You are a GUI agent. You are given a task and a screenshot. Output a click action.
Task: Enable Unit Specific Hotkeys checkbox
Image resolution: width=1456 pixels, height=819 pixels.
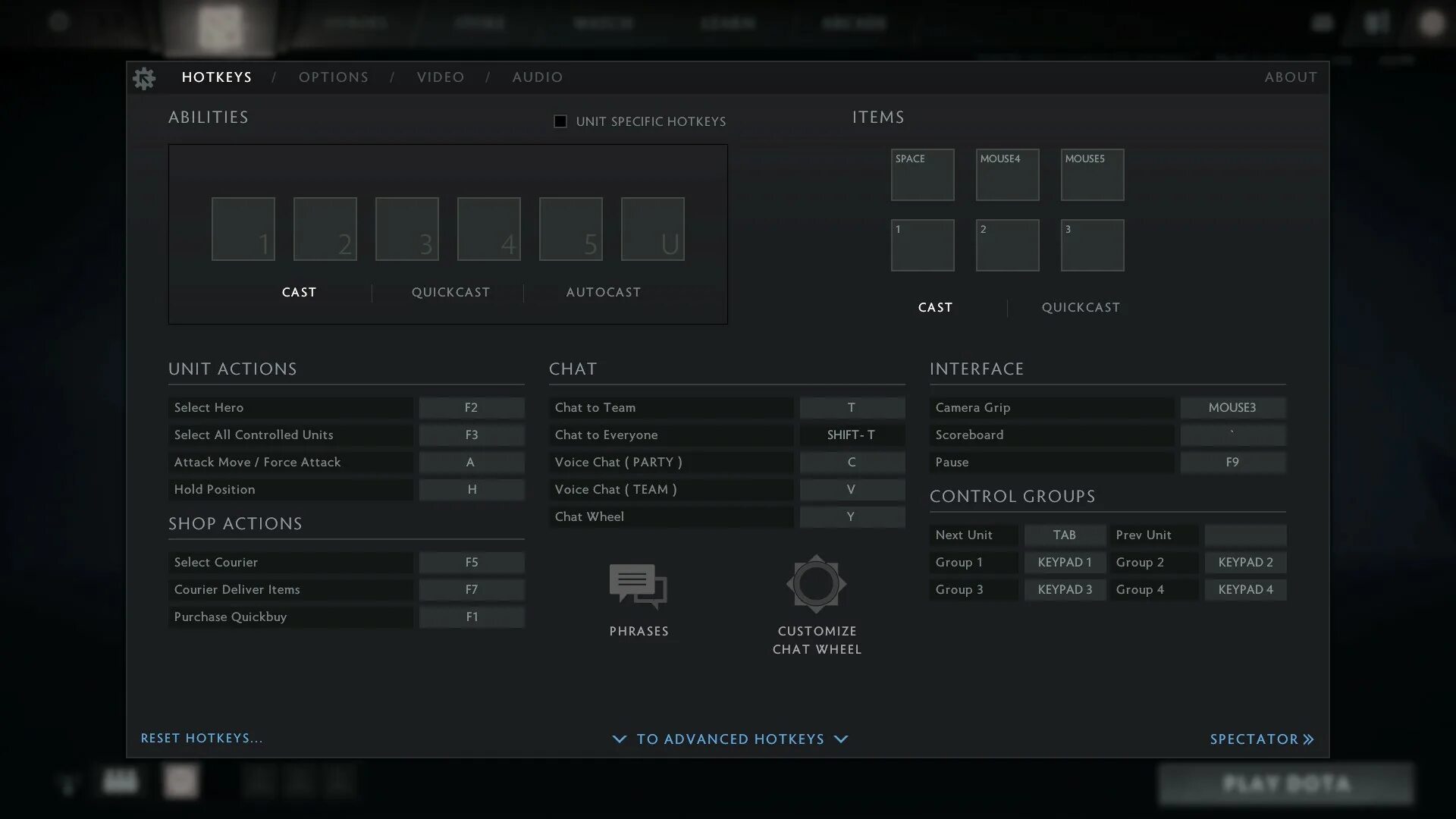(560, 121)
